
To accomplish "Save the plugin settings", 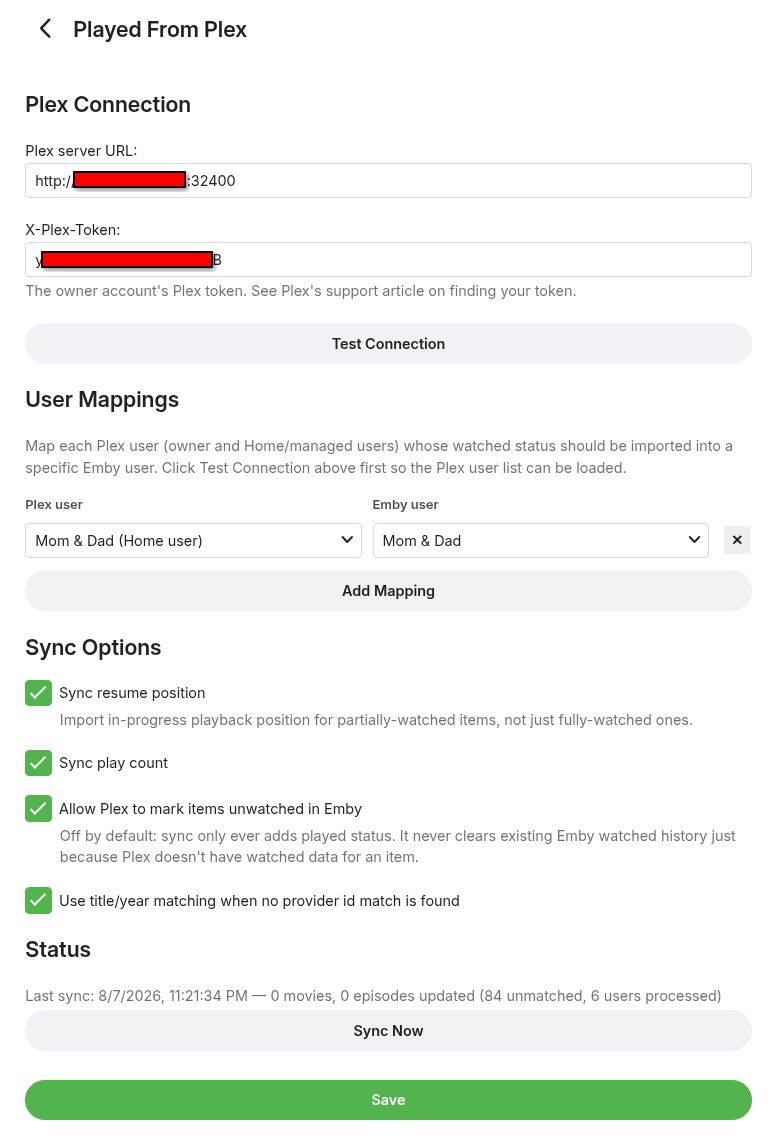I will [x=388, y=1100].
